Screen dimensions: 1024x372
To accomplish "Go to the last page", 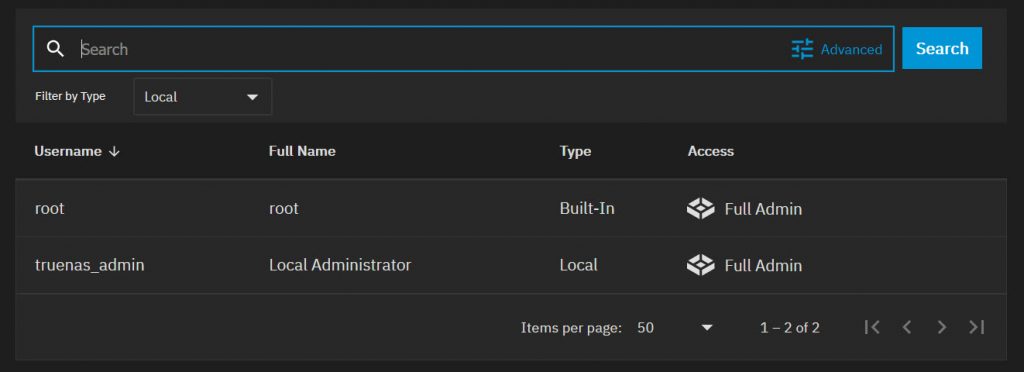I will (976, 327).
